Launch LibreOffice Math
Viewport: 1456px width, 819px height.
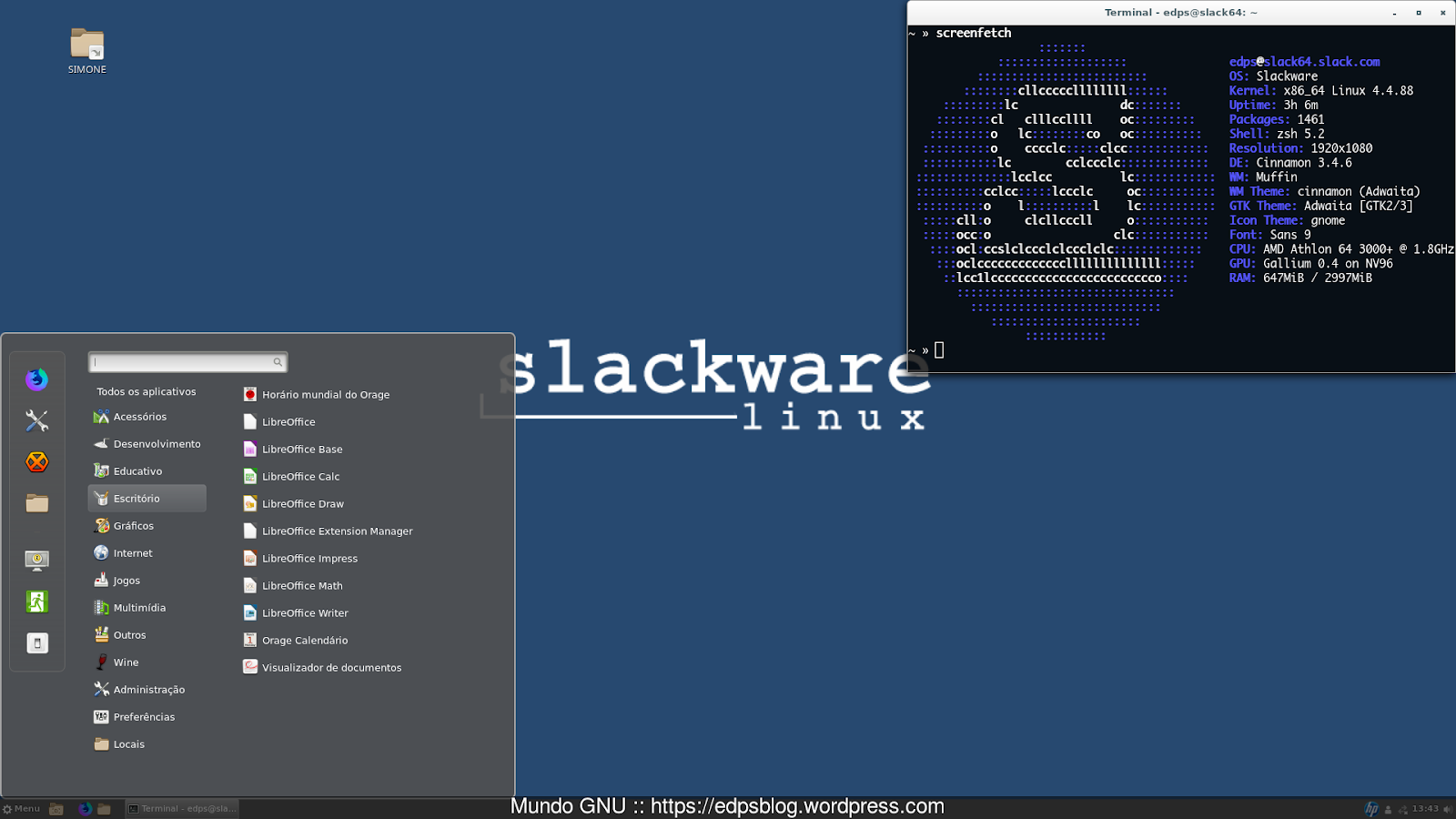coord(293,586)
